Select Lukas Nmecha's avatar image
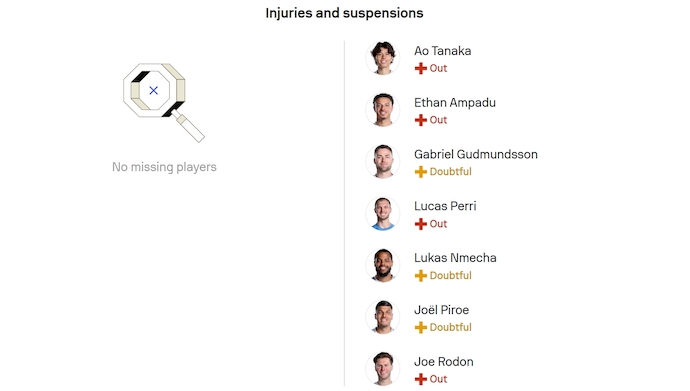690x391 pixels. click(x=383, y=265)
